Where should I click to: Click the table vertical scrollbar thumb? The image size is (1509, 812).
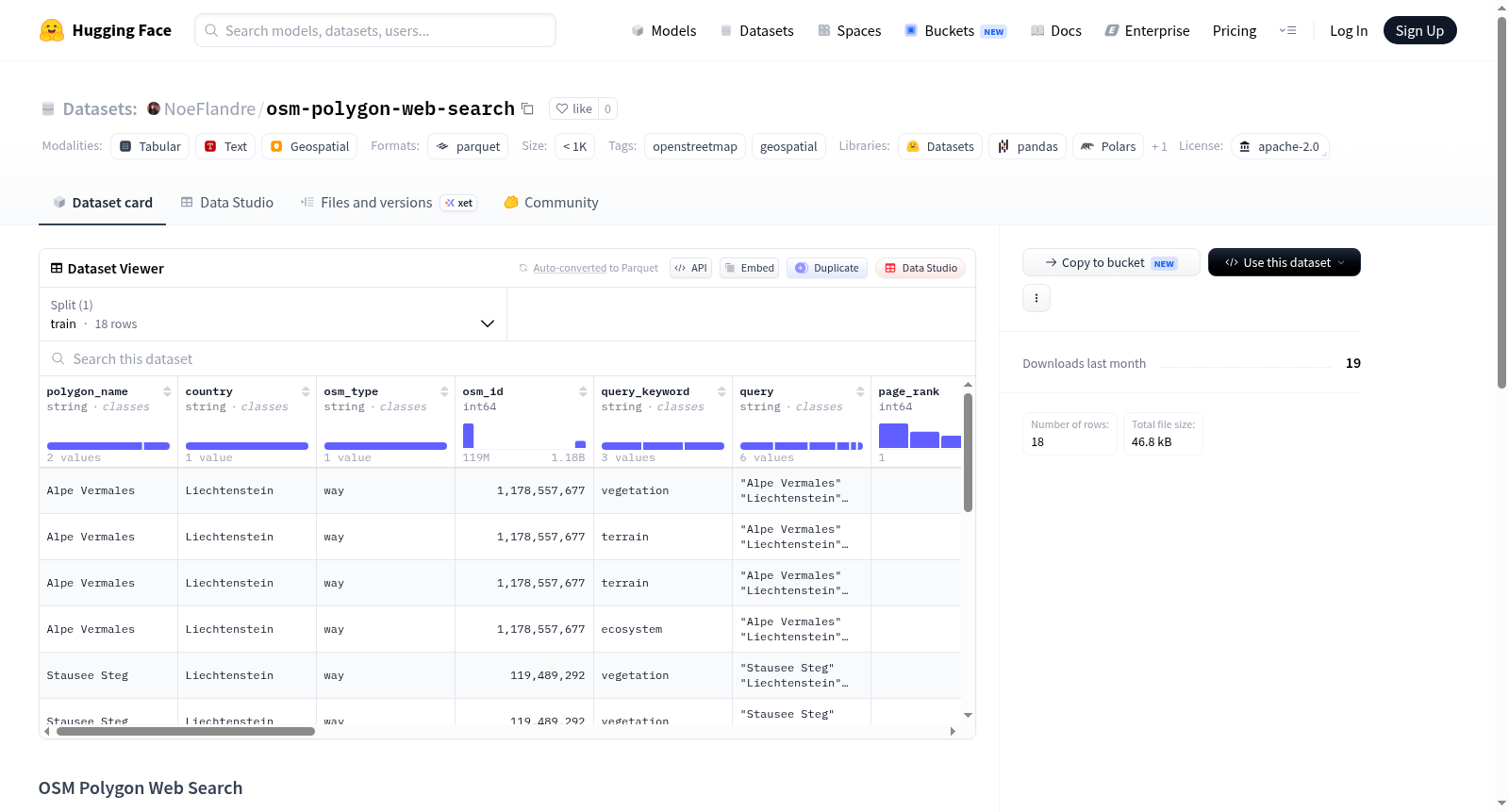(968, 453)
